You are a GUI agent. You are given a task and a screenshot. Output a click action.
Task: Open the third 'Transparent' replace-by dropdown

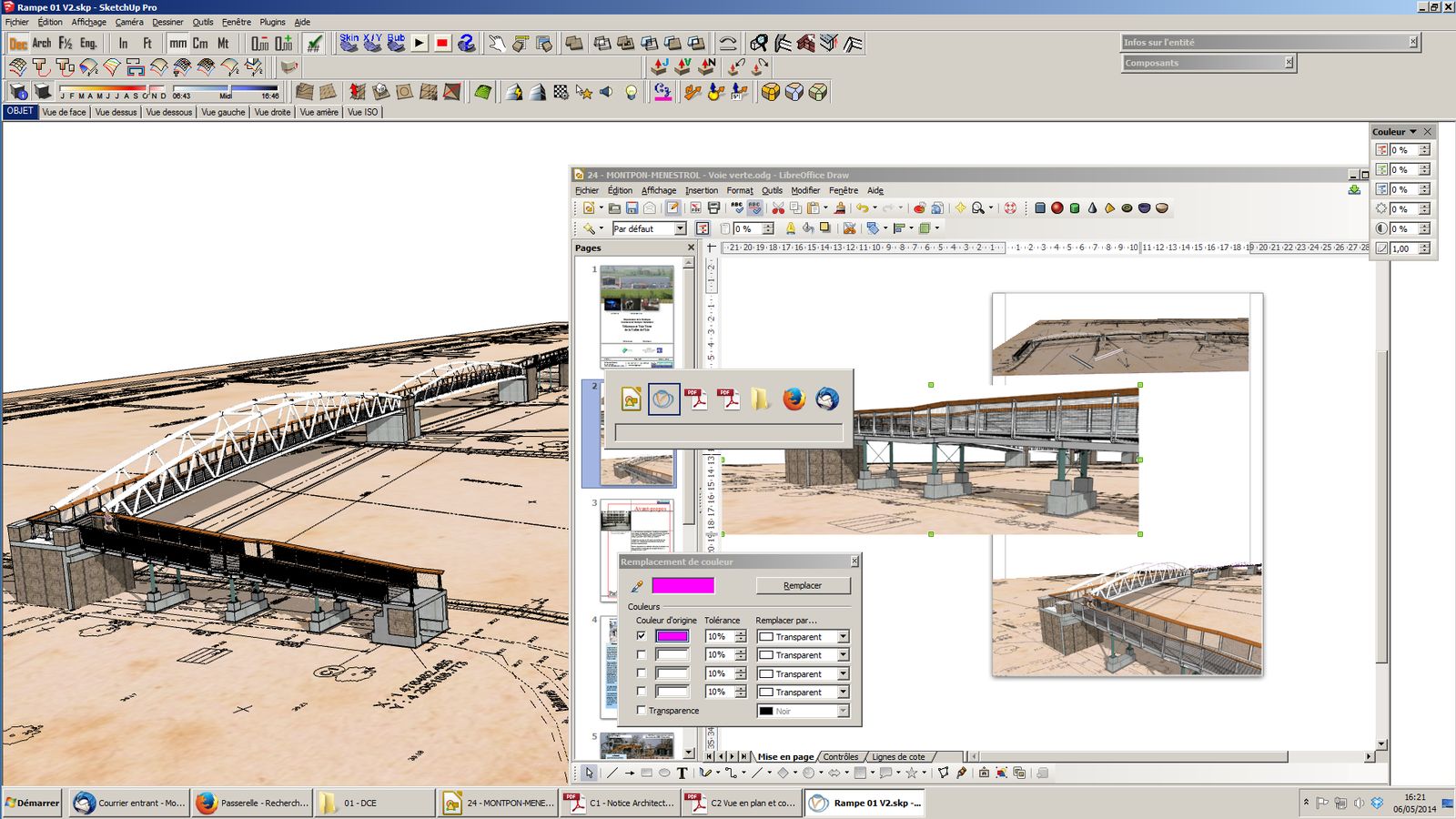tap(844, 674)
